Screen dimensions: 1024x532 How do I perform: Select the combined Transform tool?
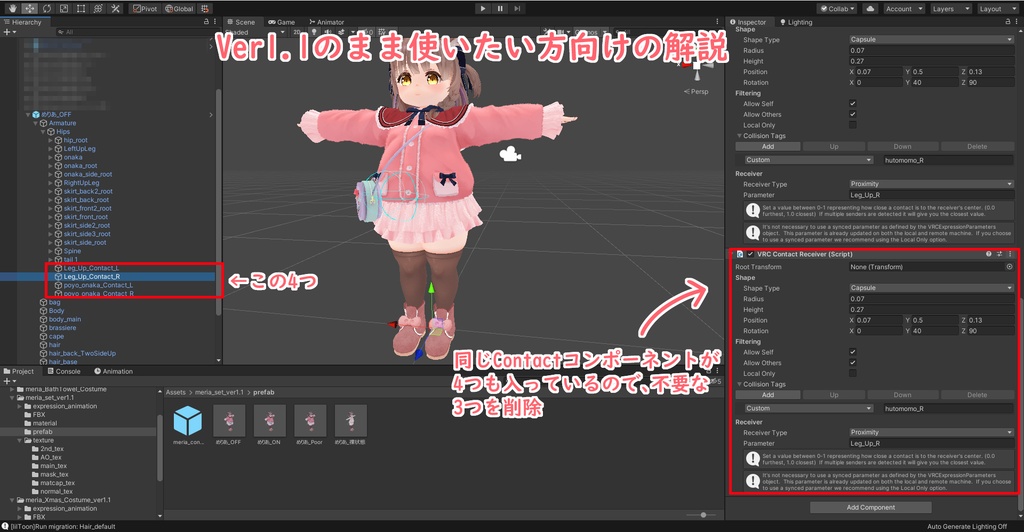click(x=98, y=8)
